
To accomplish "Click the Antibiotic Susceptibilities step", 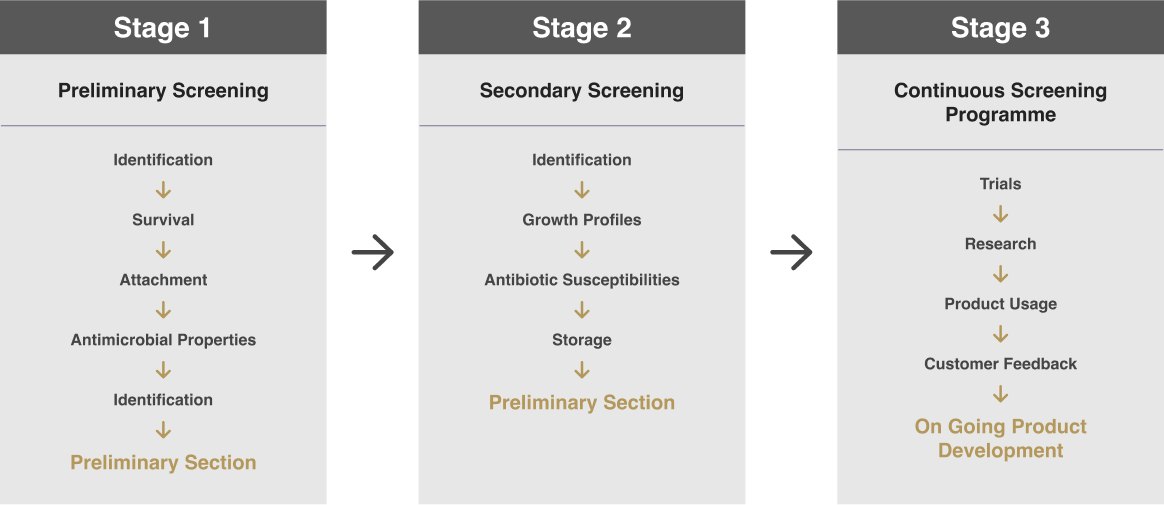I will [x=582, y=280].
